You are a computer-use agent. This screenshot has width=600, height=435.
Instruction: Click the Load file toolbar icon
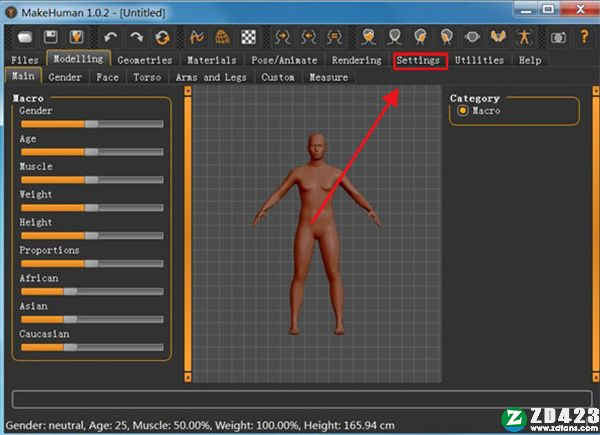point(25,37)
